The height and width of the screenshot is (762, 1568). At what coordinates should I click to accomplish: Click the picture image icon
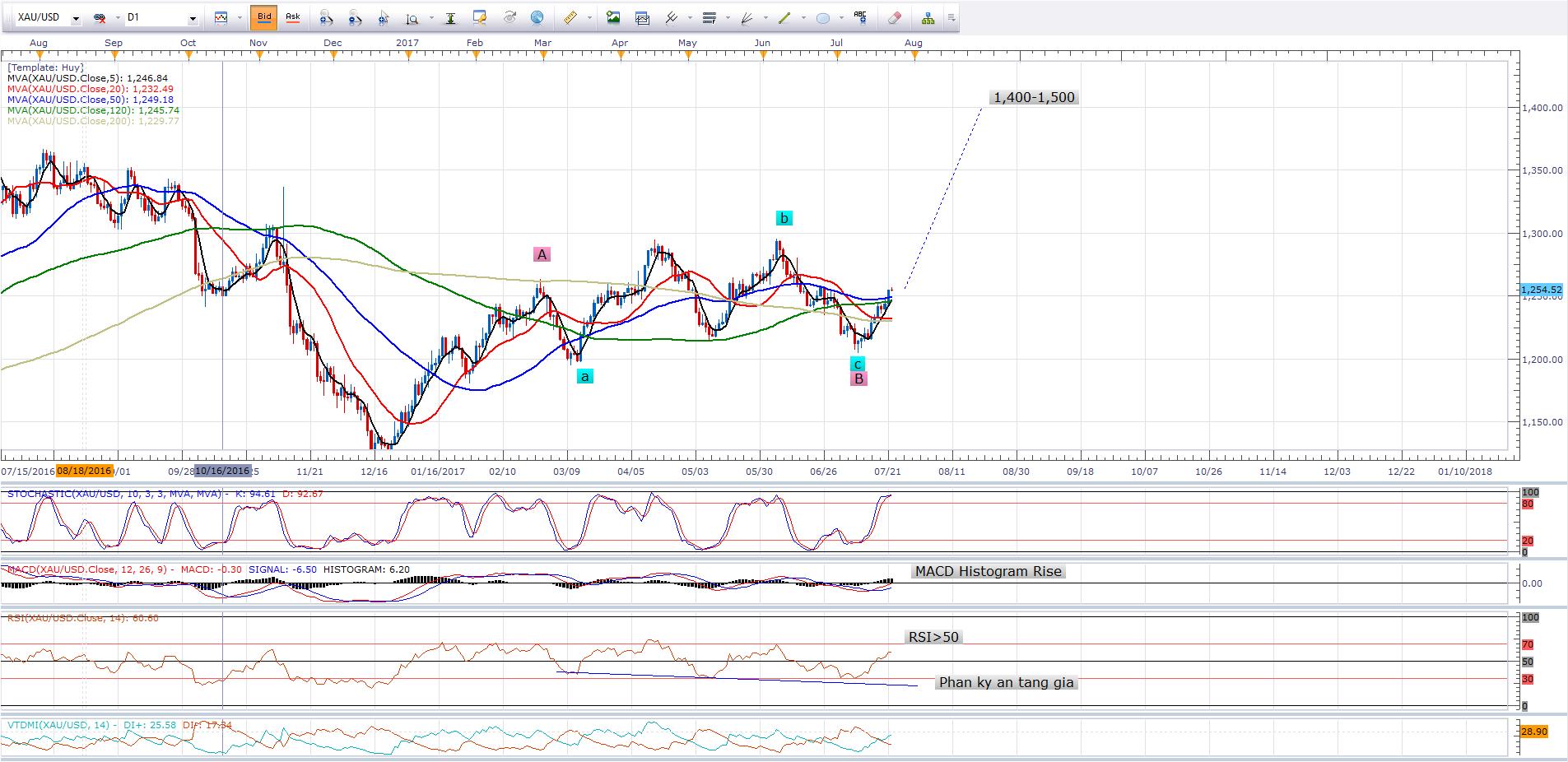(612, 18)
